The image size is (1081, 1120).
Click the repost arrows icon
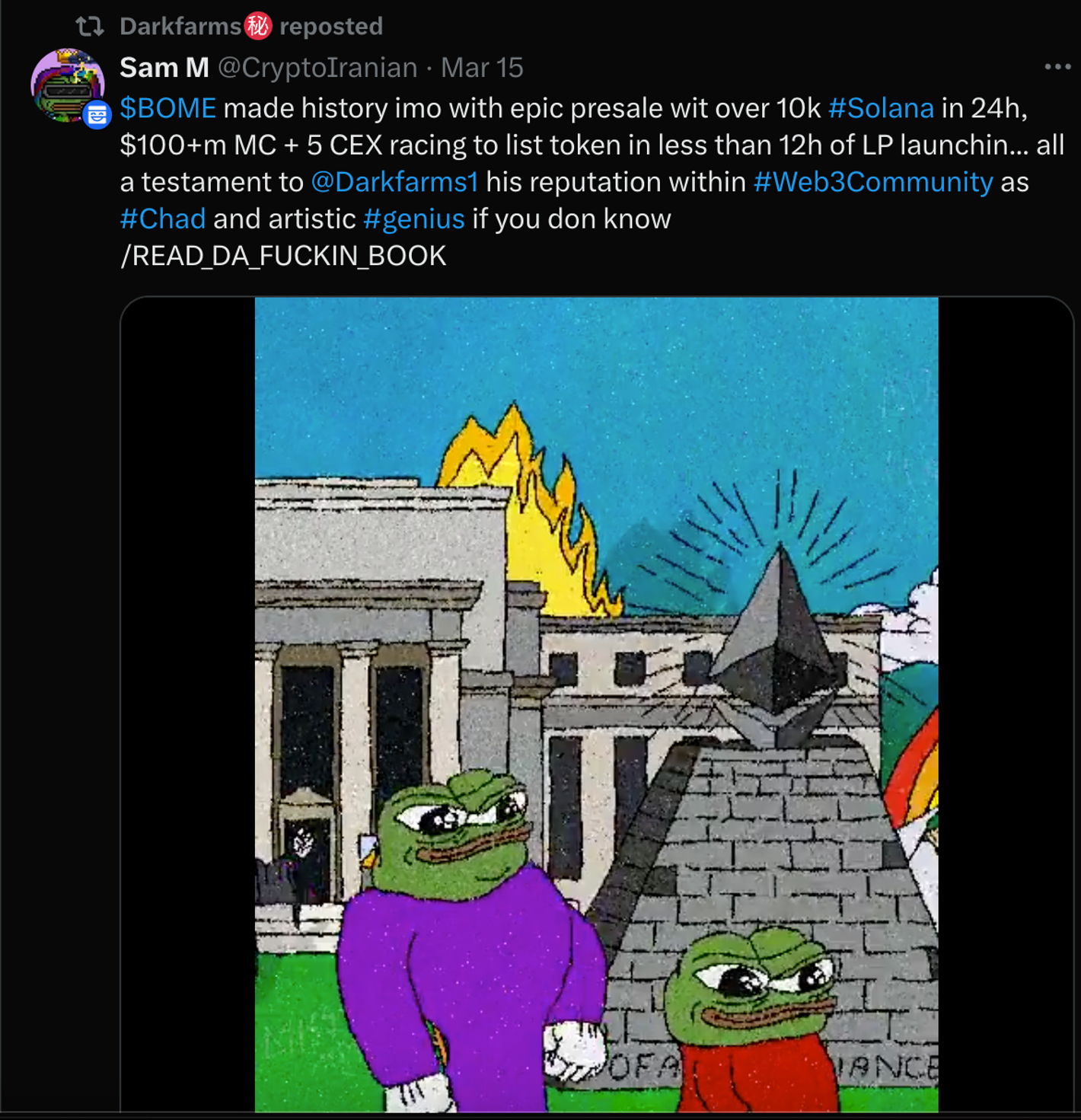(x=90, y=27)
